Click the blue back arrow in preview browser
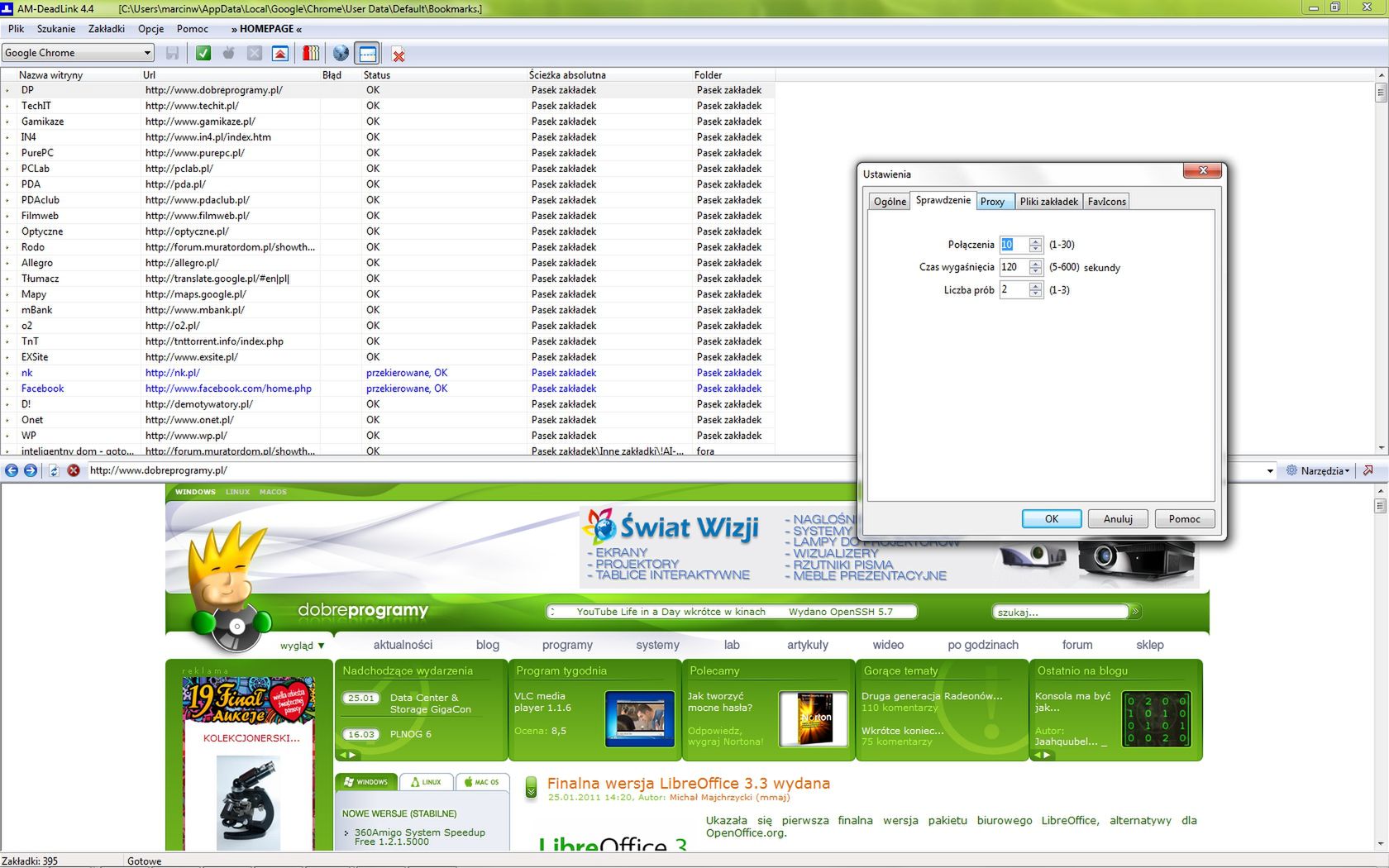The height and width of the screenshot is (868, 1389). pos(12,470)
